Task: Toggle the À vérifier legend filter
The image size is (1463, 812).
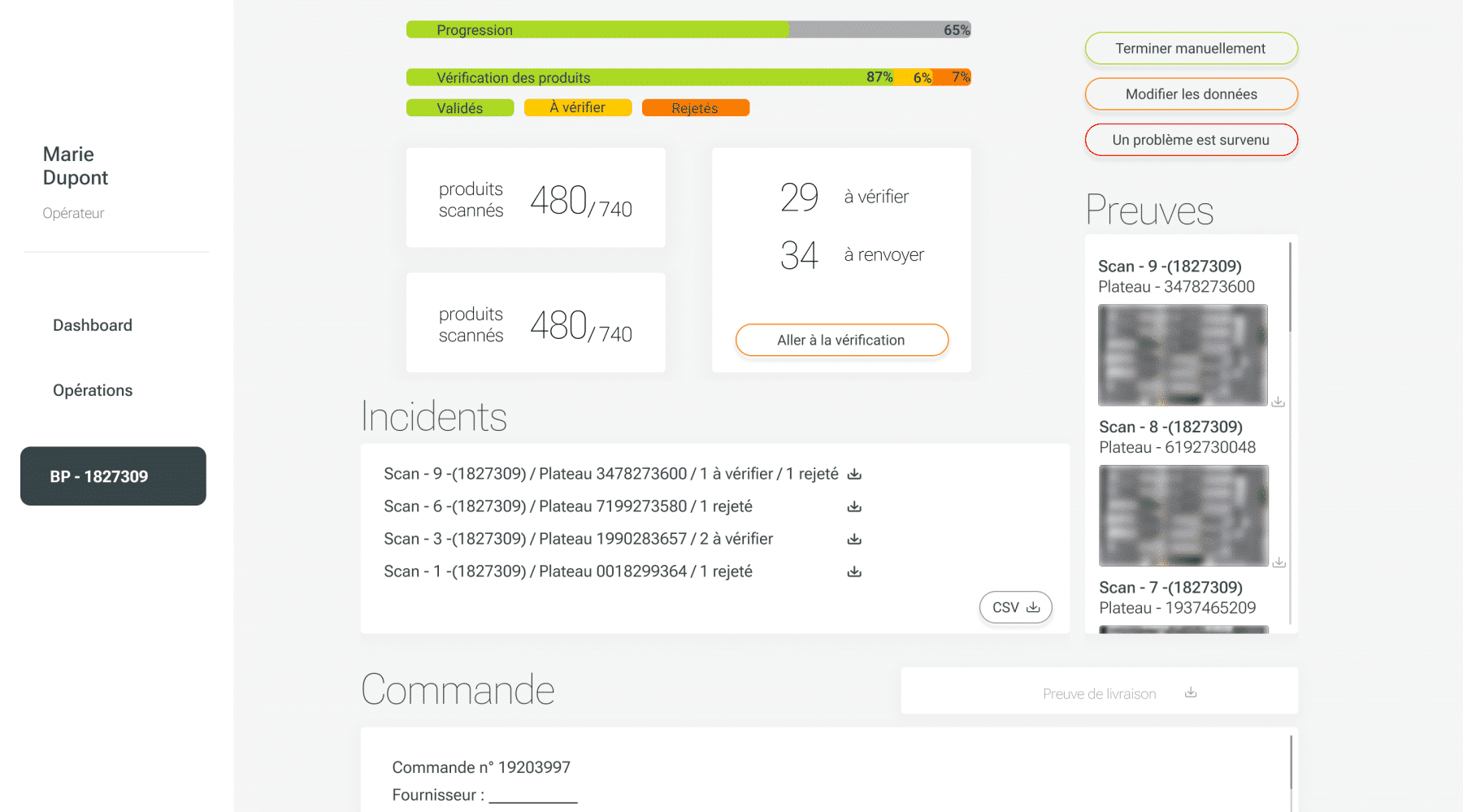Action: click(x=578, y=108)
